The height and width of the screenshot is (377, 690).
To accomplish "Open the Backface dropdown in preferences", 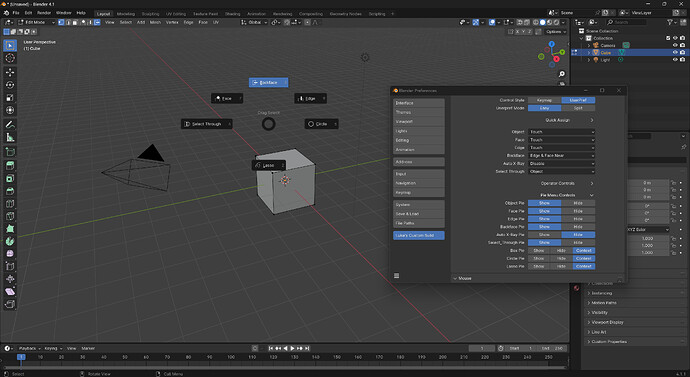I will point(562,155).
